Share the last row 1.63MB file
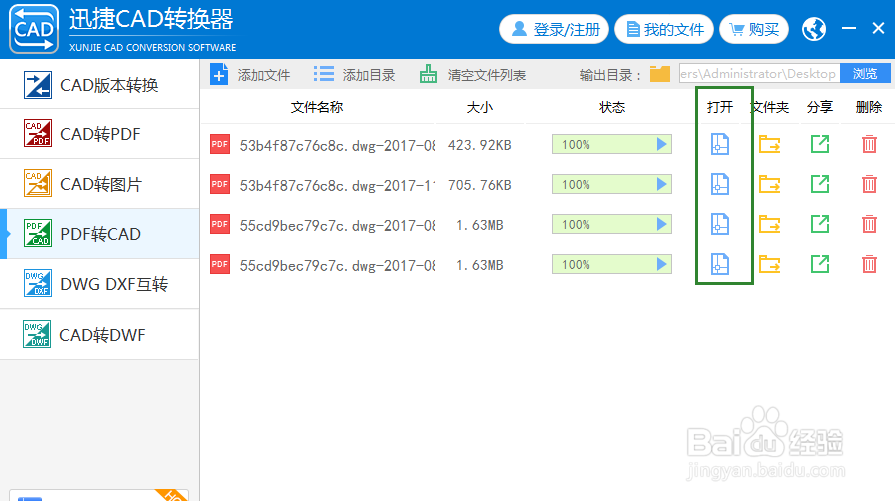 [820, 264]
